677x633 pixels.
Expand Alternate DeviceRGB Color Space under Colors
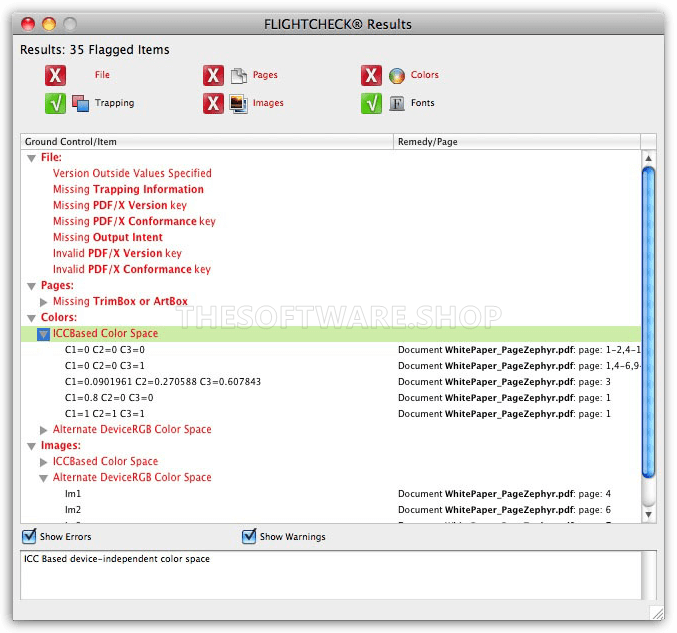[43, 430]
